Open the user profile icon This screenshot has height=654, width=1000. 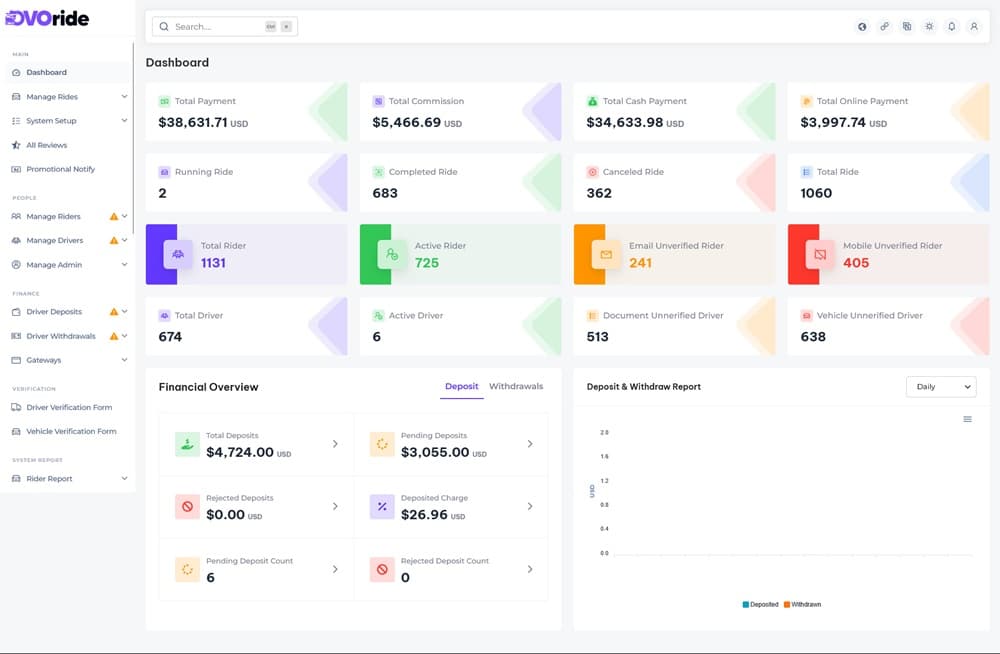tap(974, 27)
